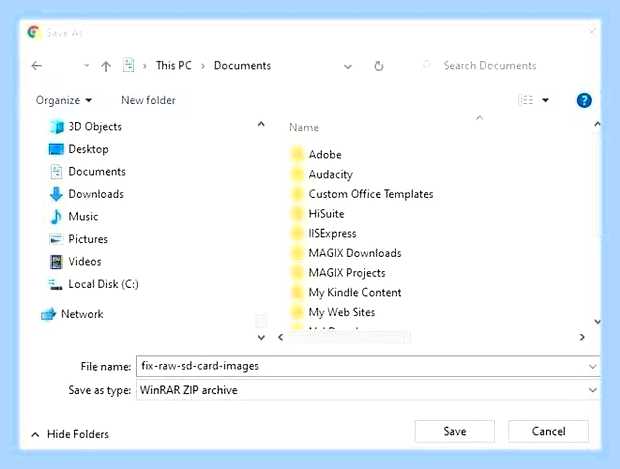This screenshot has height=469, width=620.
Task: Click the Videos film icon
Action: [56, 262]
